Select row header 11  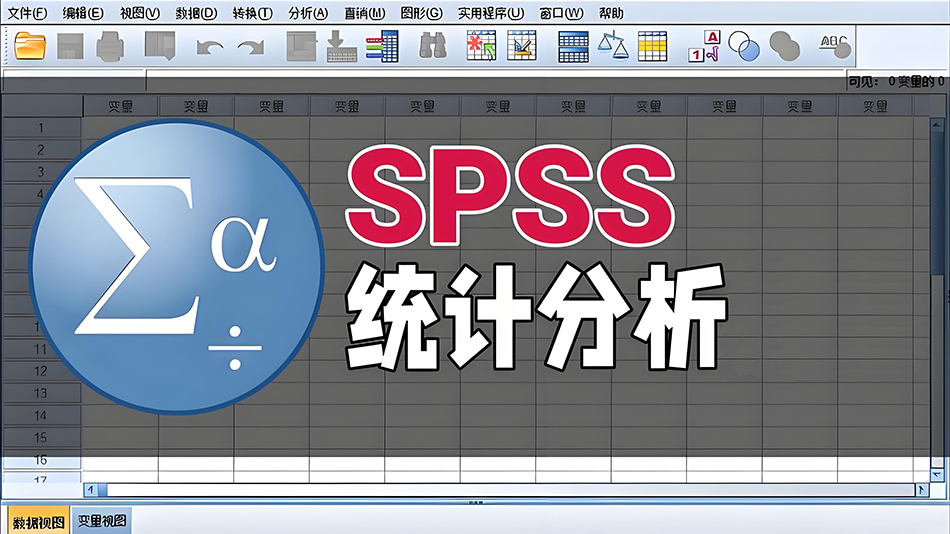pos(41,349)
